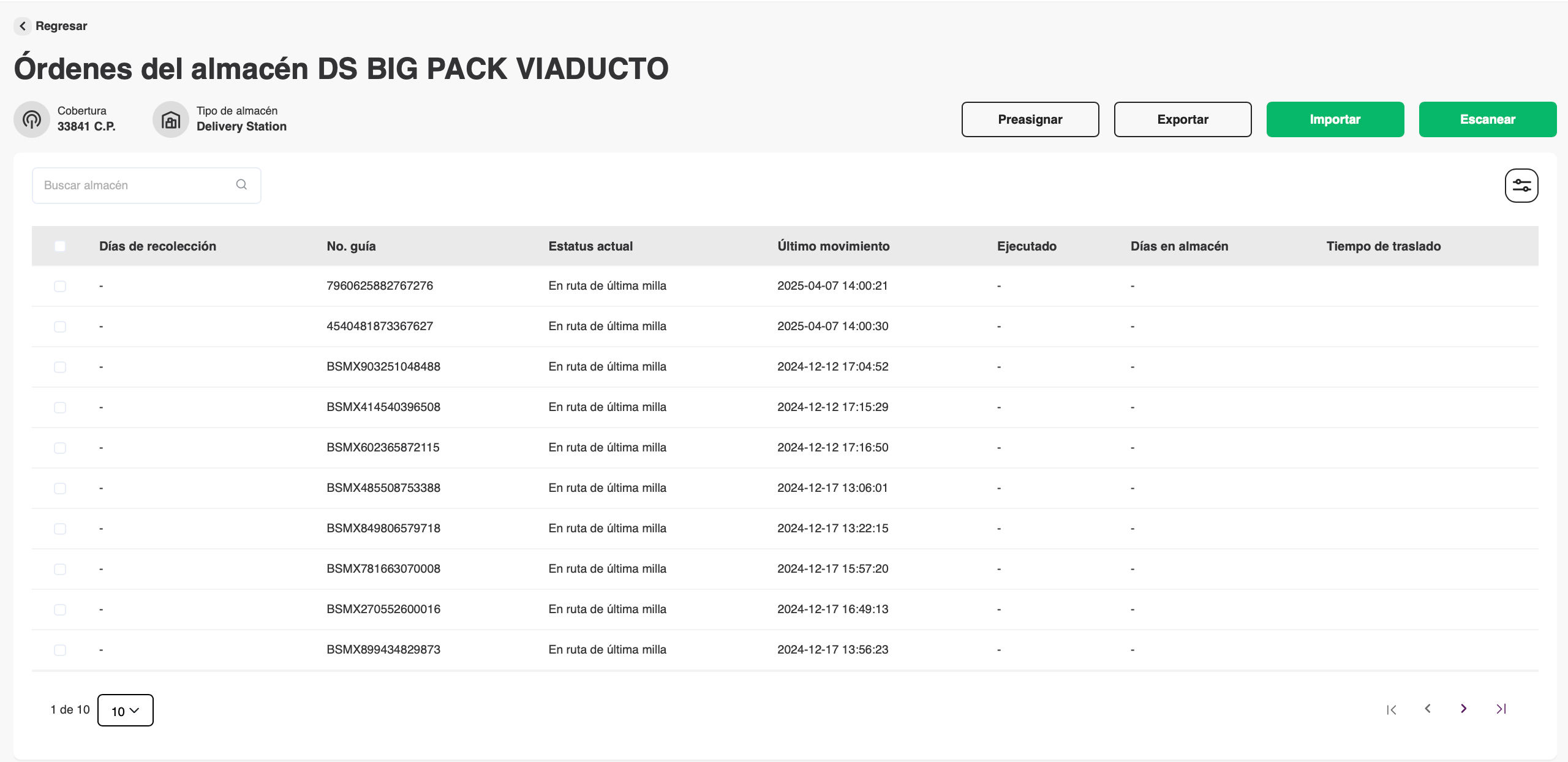Select checkbox for BSMX903251048488 row
1568x762 pixels.
click(x=60, y=367)
